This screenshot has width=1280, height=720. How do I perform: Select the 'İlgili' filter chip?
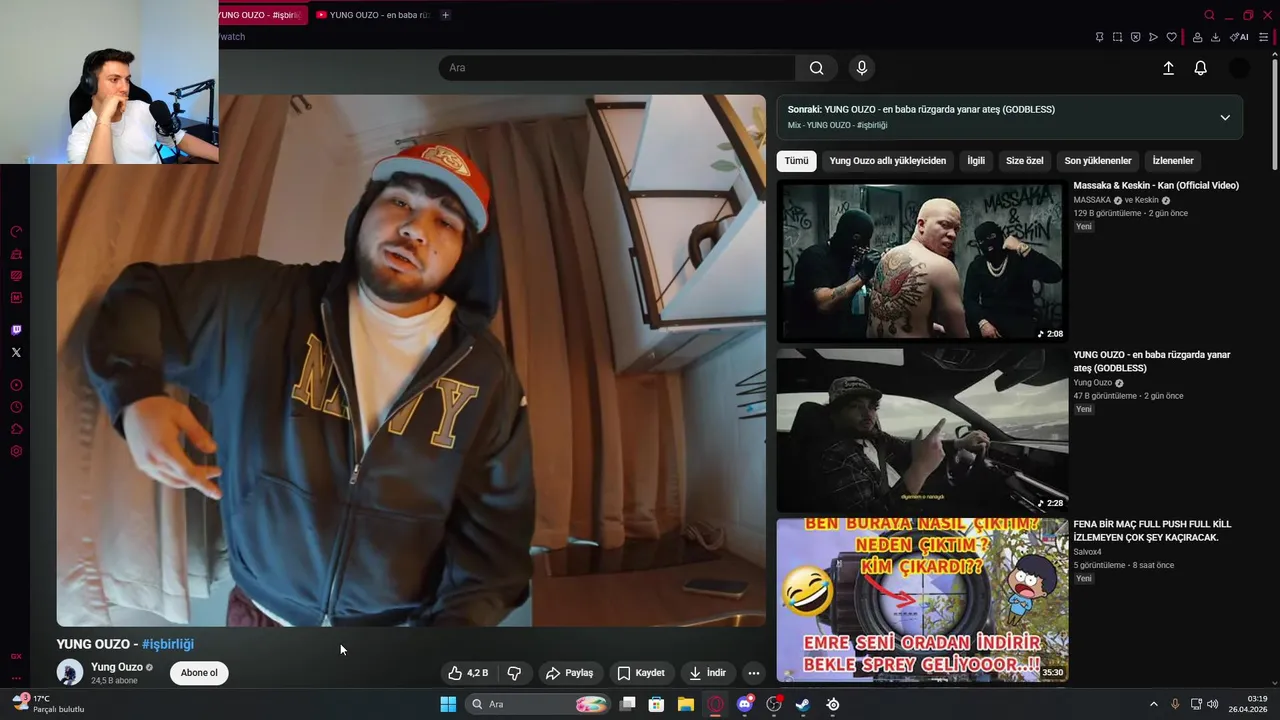(x=976, y=161)
